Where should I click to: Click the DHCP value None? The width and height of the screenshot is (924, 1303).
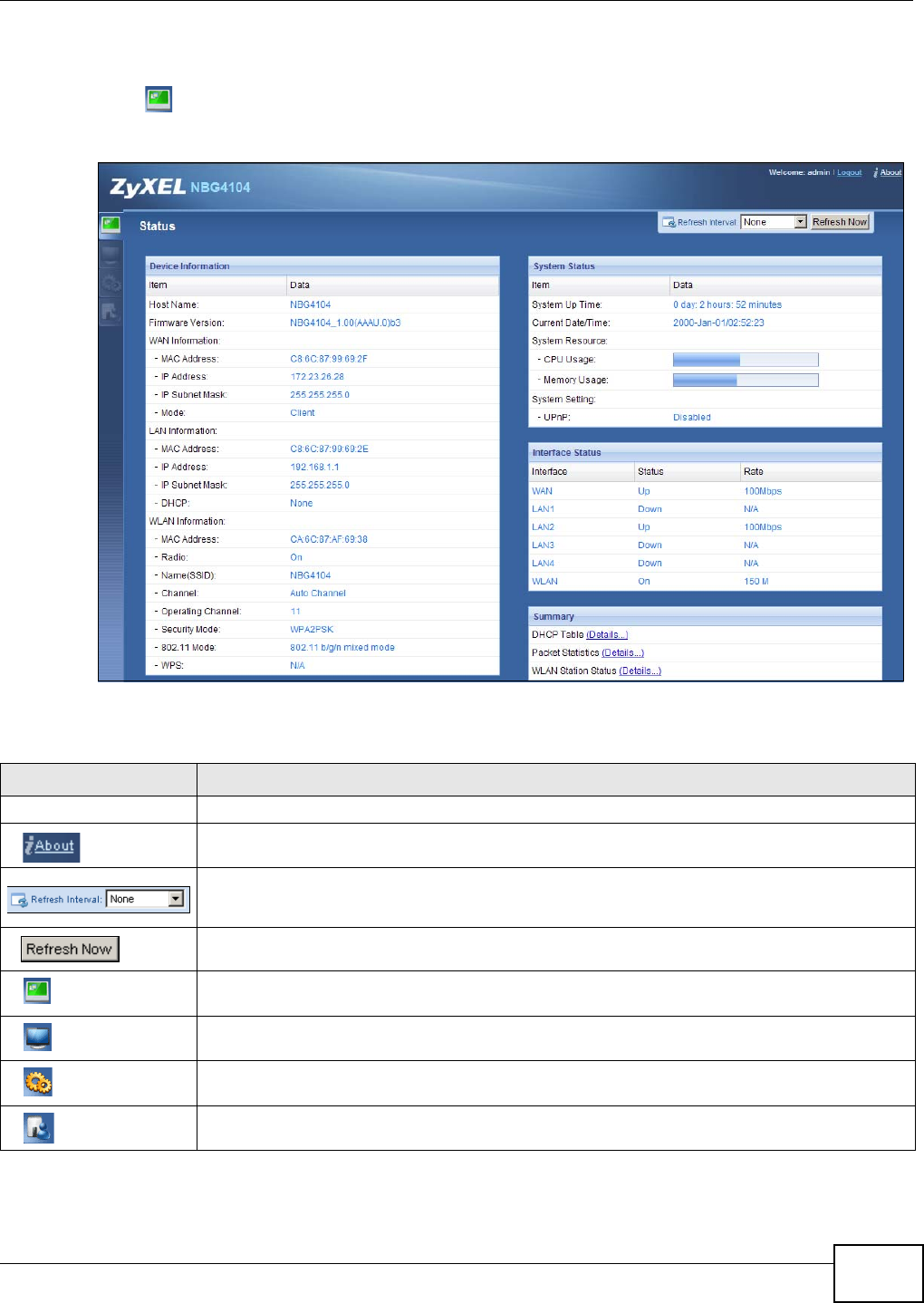click(302, 503)
